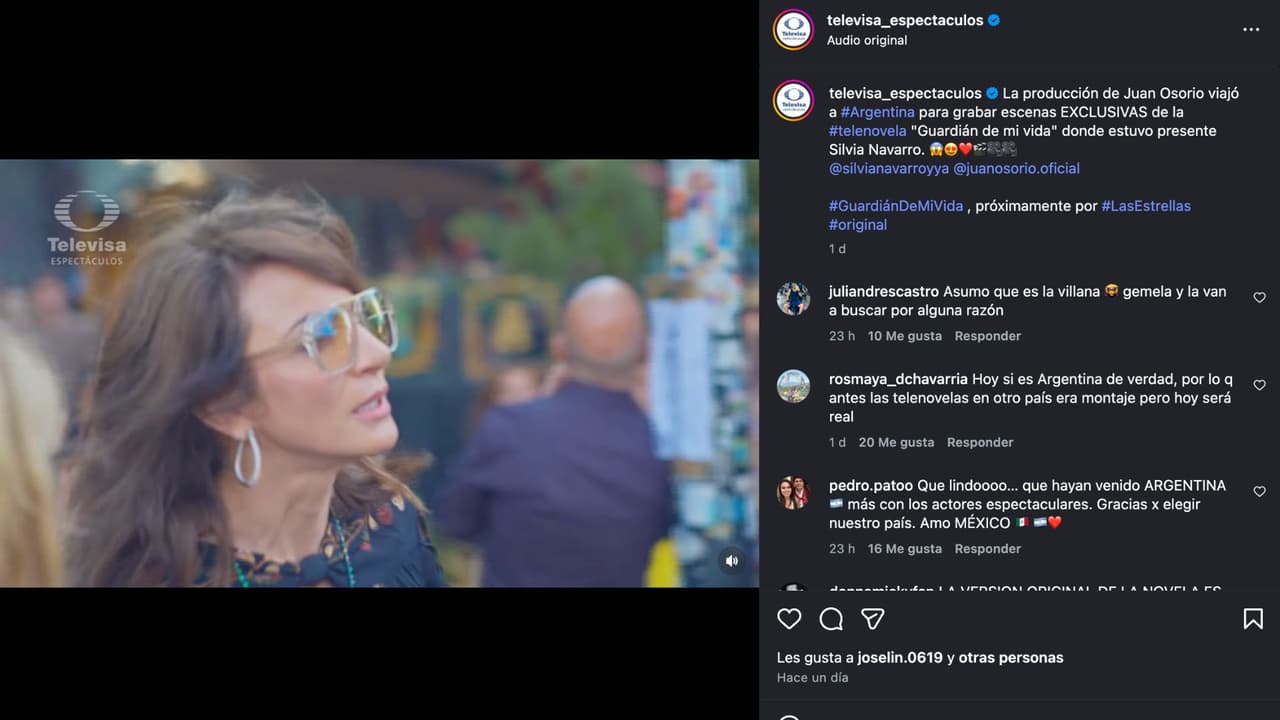Image resolution: width=1280 pixels, height=720 pixels.
Task: View likes on rosmaya_dchavarria's comment
Action: click(x=896, y=442)
